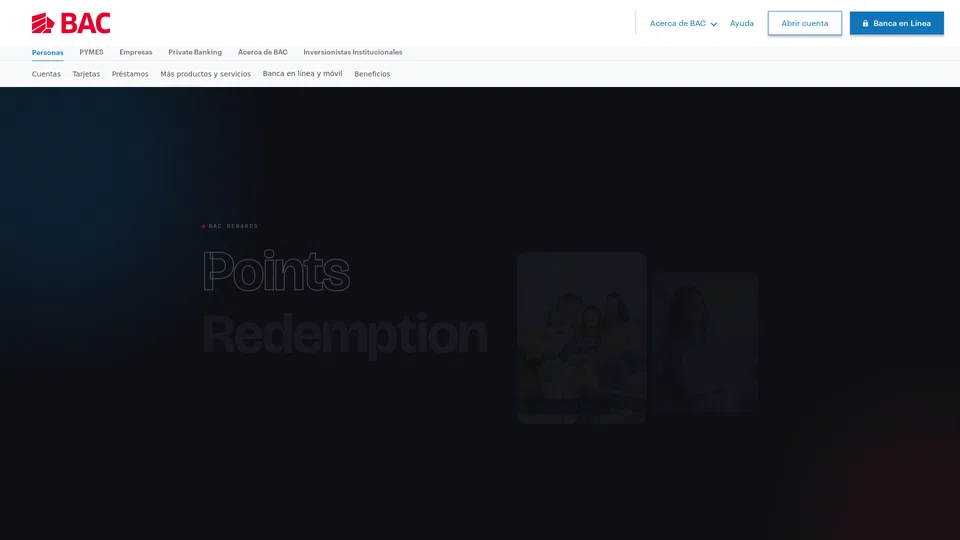Click the Points heading text
The image size is (960, 540).
(x=276, y=271)
